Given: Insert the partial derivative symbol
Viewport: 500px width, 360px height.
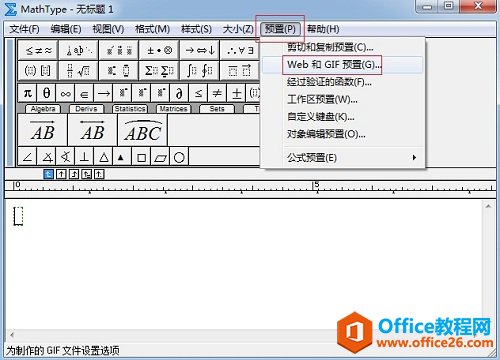Looking at the screenshot, I should pos(179,93).
